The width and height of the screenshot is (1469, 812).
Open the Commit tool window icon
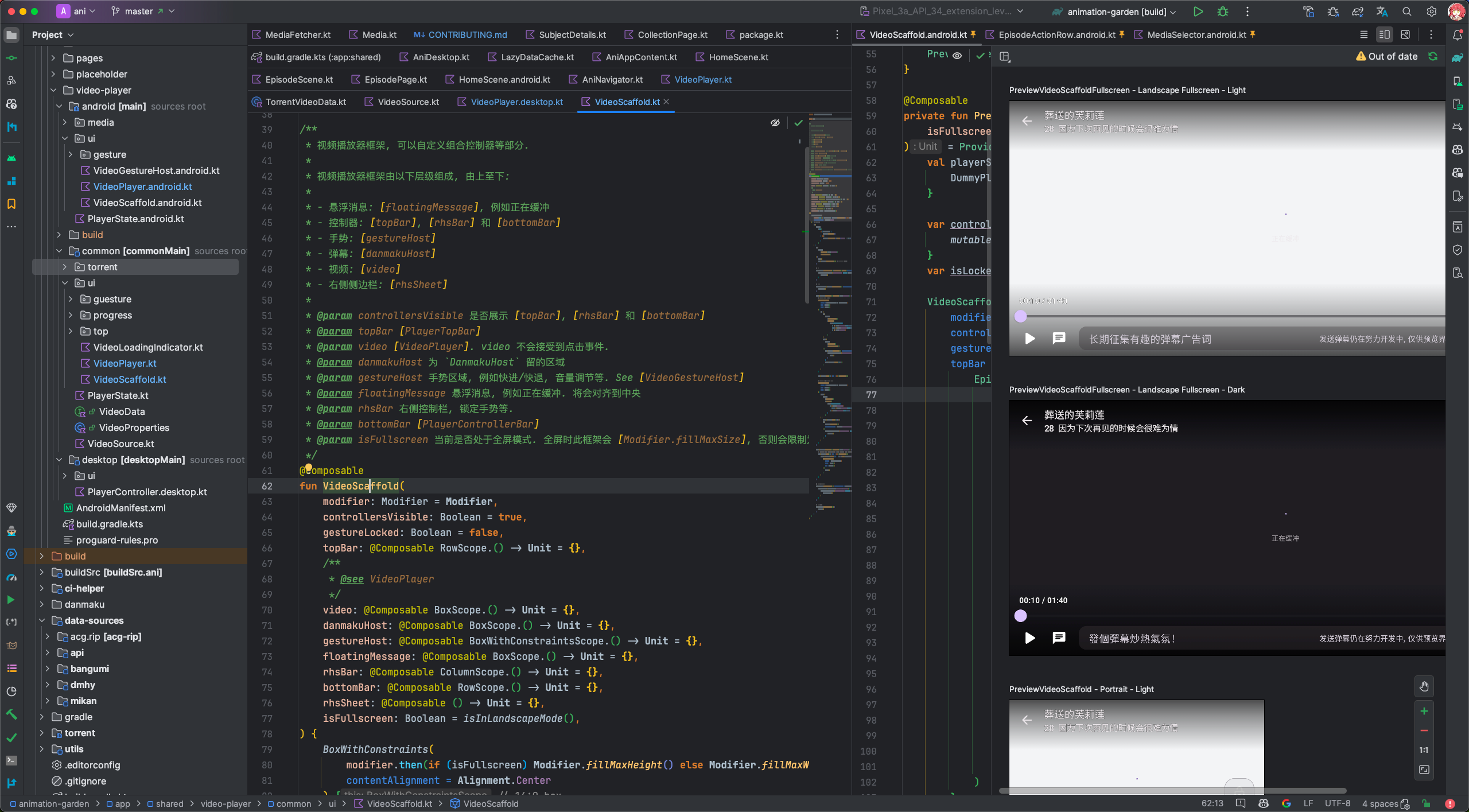[11, 58]
